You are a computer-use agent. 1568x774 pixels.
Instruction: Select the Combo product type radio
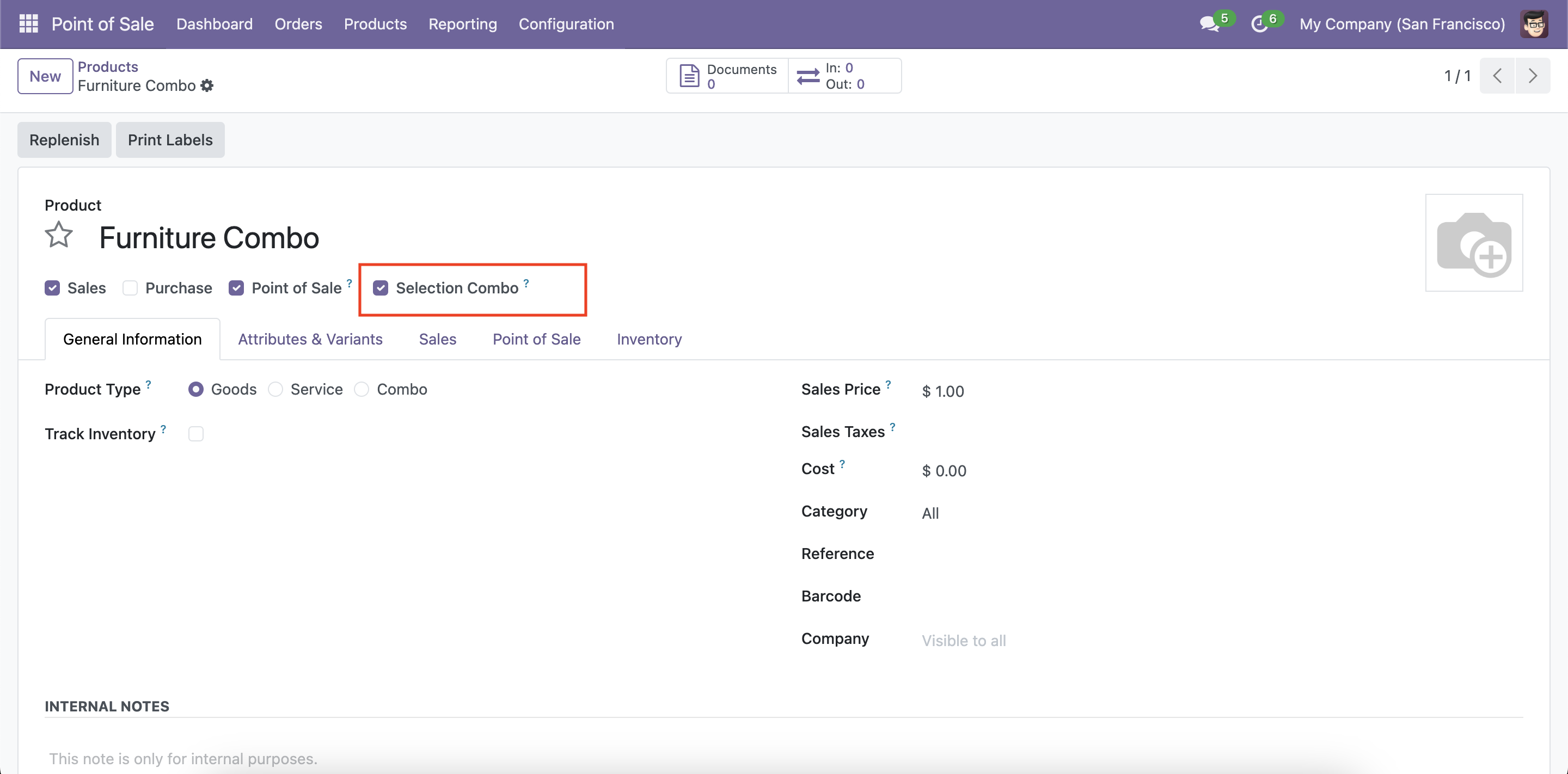coord(362,389)
